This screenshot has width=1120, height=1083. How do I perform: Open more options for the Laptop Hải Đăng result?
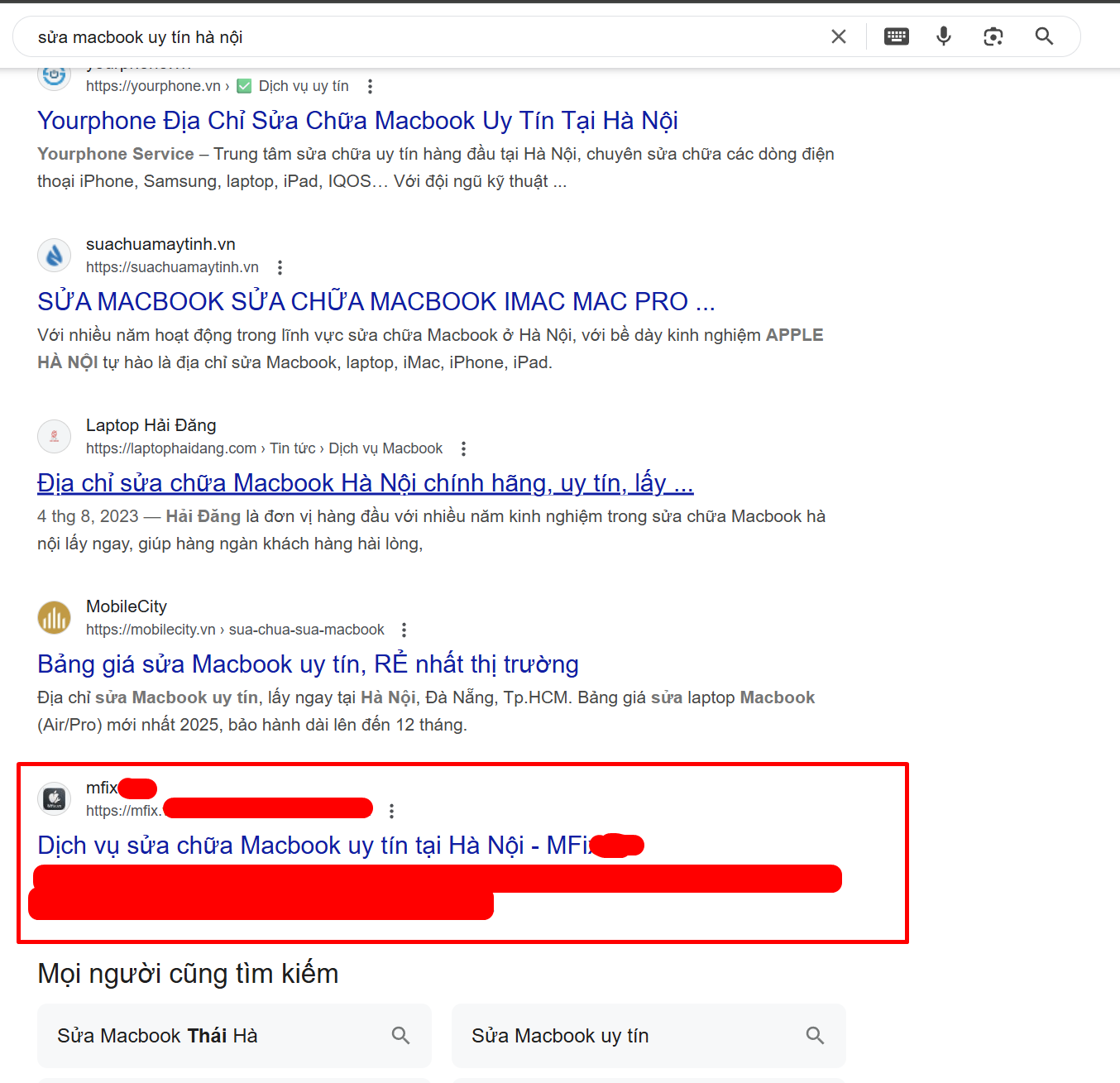pyautogui.click(x=463, y=448)
